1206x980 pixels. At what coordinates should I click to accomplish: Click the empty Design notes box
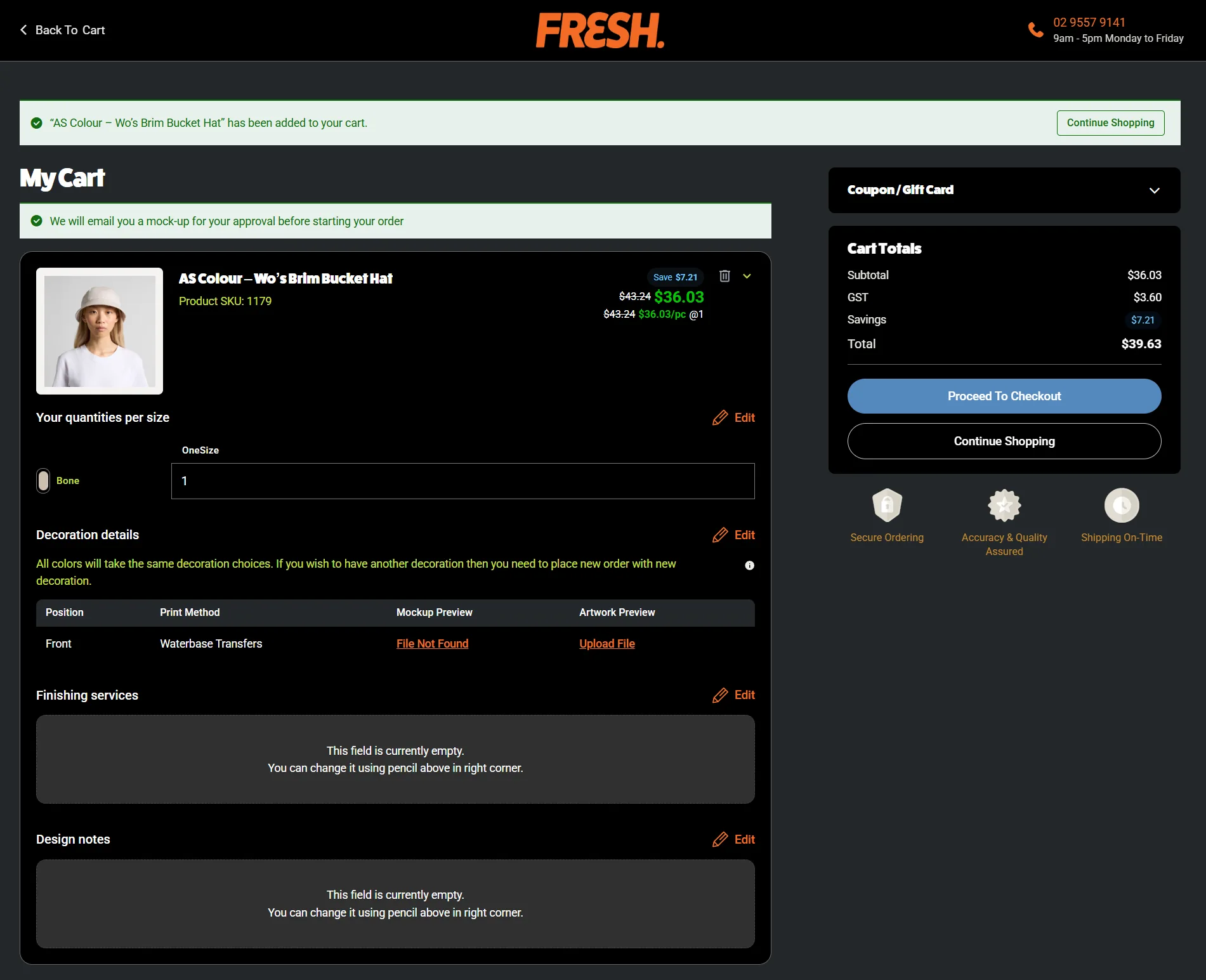395,904
